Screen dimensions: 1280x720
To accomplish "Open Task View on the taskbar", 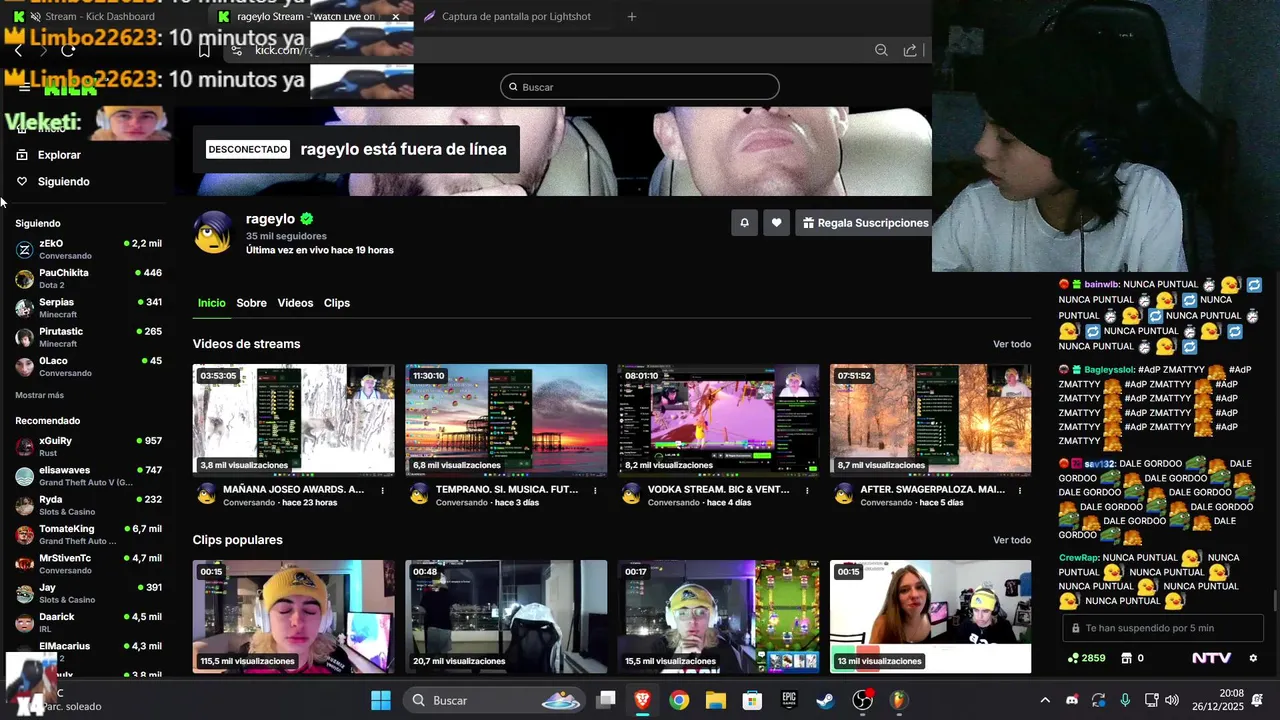I will point(606,700).
